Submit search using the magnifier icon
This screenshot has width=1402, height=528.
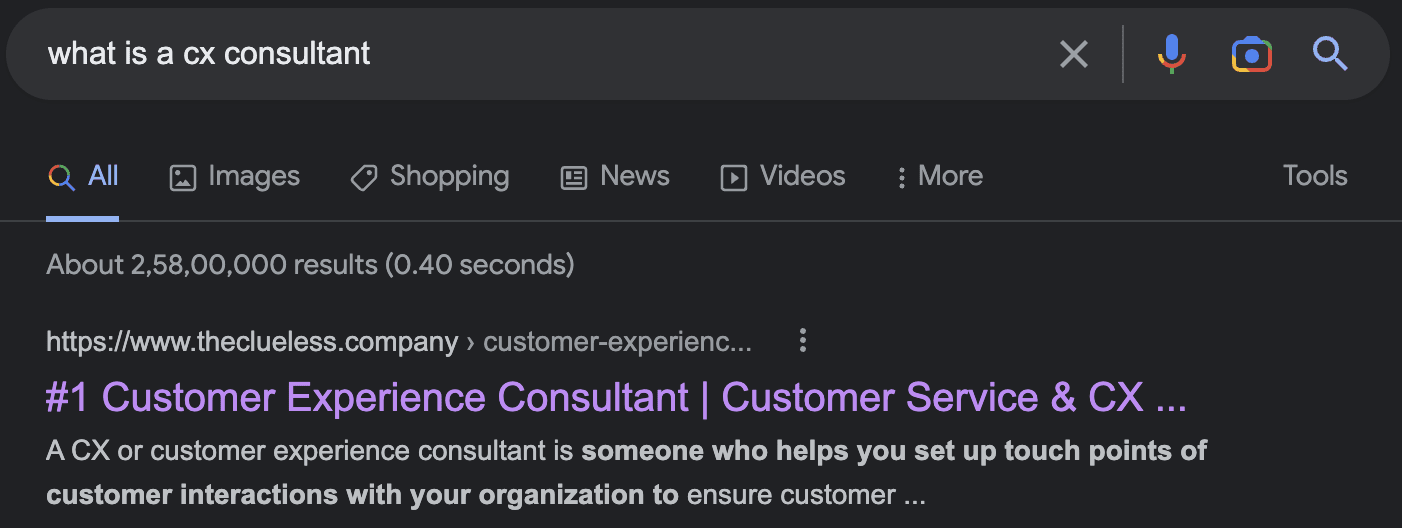click(1330, 54)
